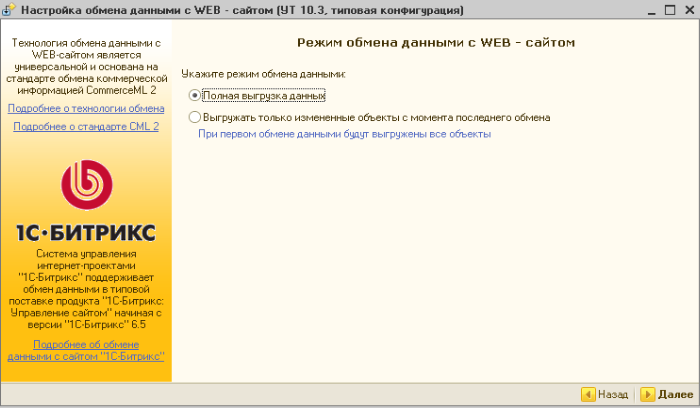This screenshot has height=408, width=700.
Task: Click the right arrow icon beside Далее
Action: [647, 395]
